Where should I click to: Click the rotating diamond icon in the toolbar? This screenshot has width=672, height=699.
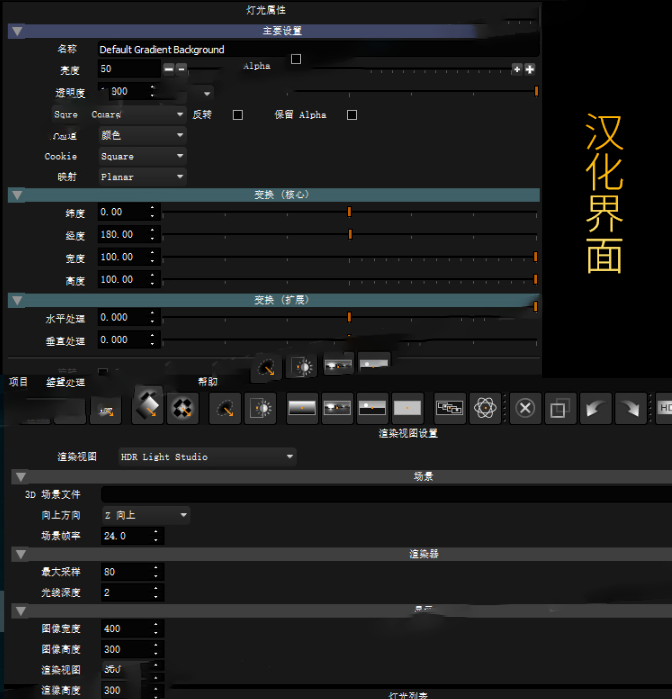148,406
